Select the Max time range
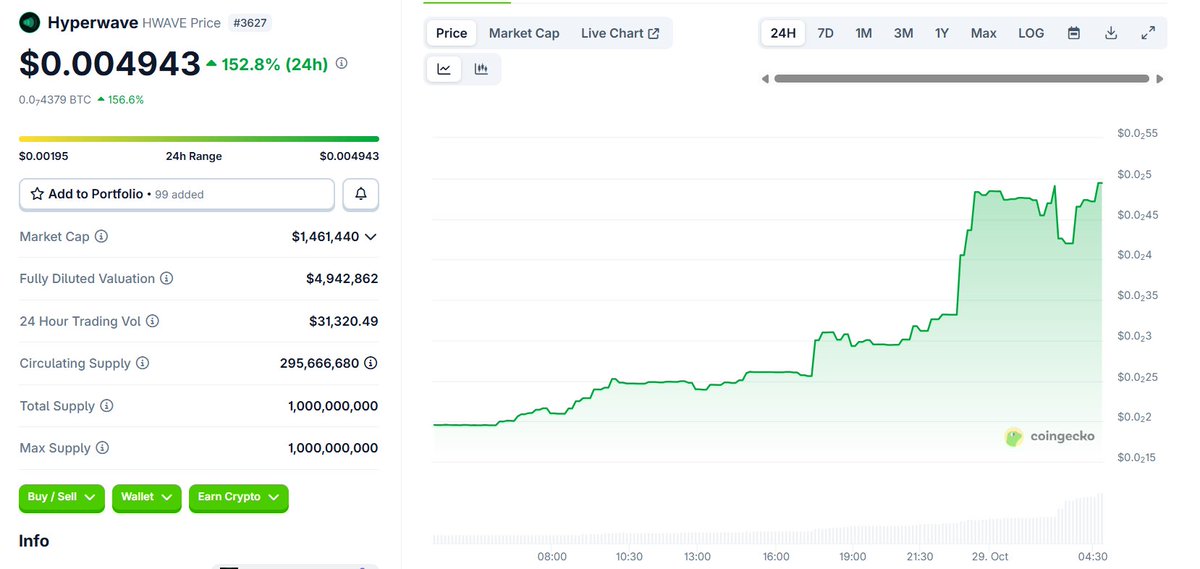The image size is (1200, 569). pos(984,33)
